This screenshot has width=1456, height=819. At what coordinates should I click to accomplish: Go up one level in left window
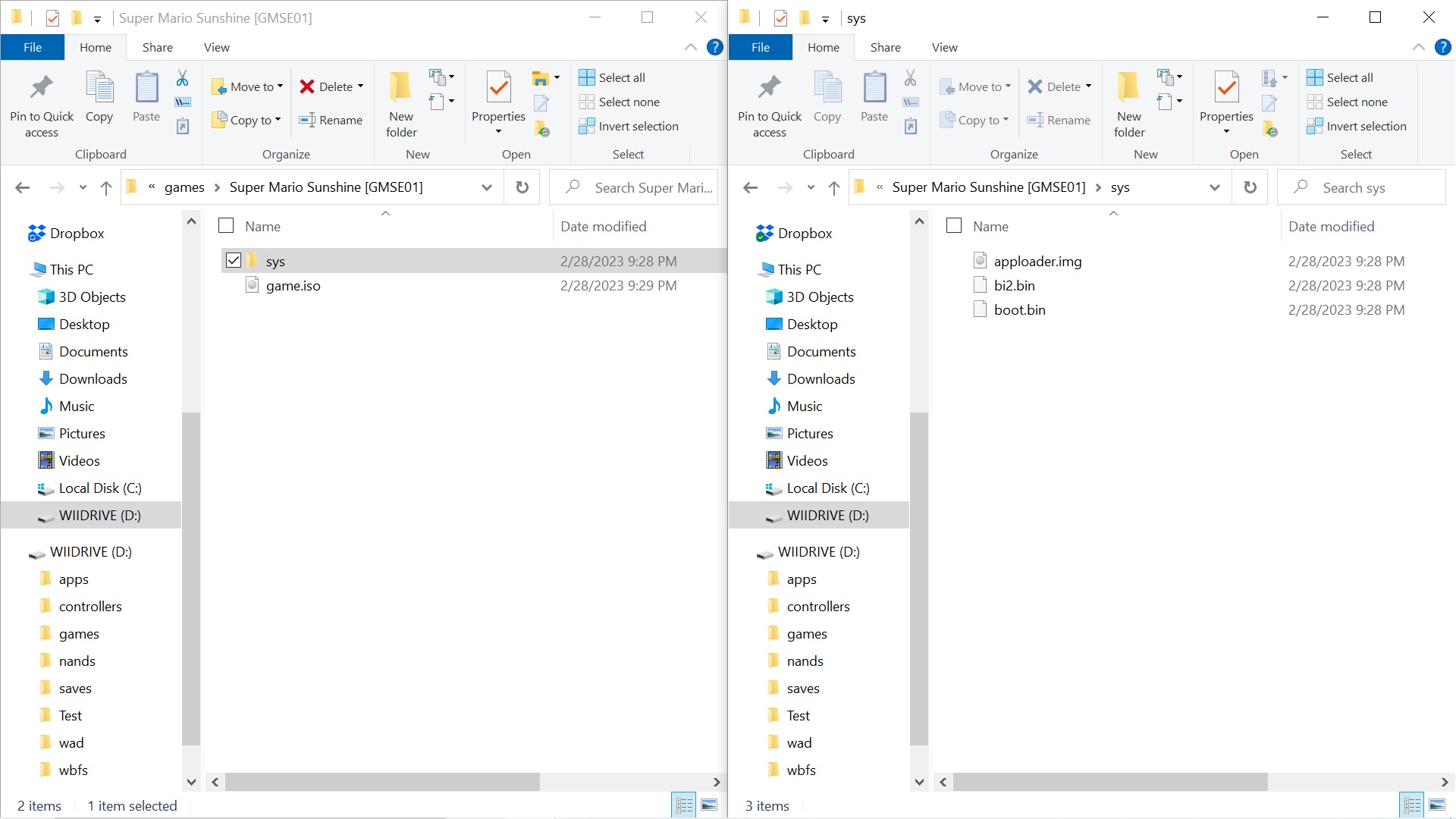[x=106, y=187]
